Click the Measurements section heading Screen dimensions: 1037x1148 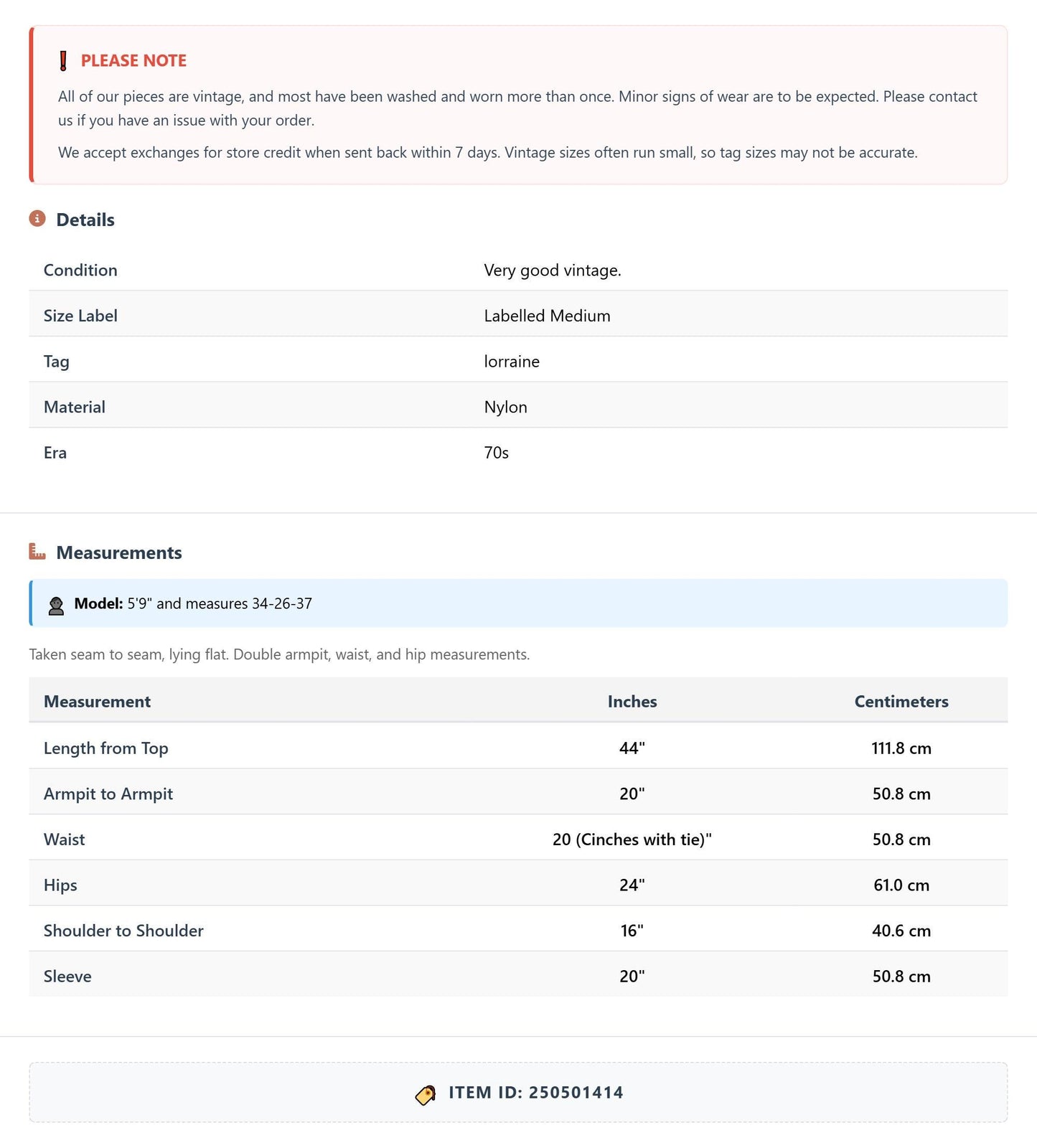[119, 552]
